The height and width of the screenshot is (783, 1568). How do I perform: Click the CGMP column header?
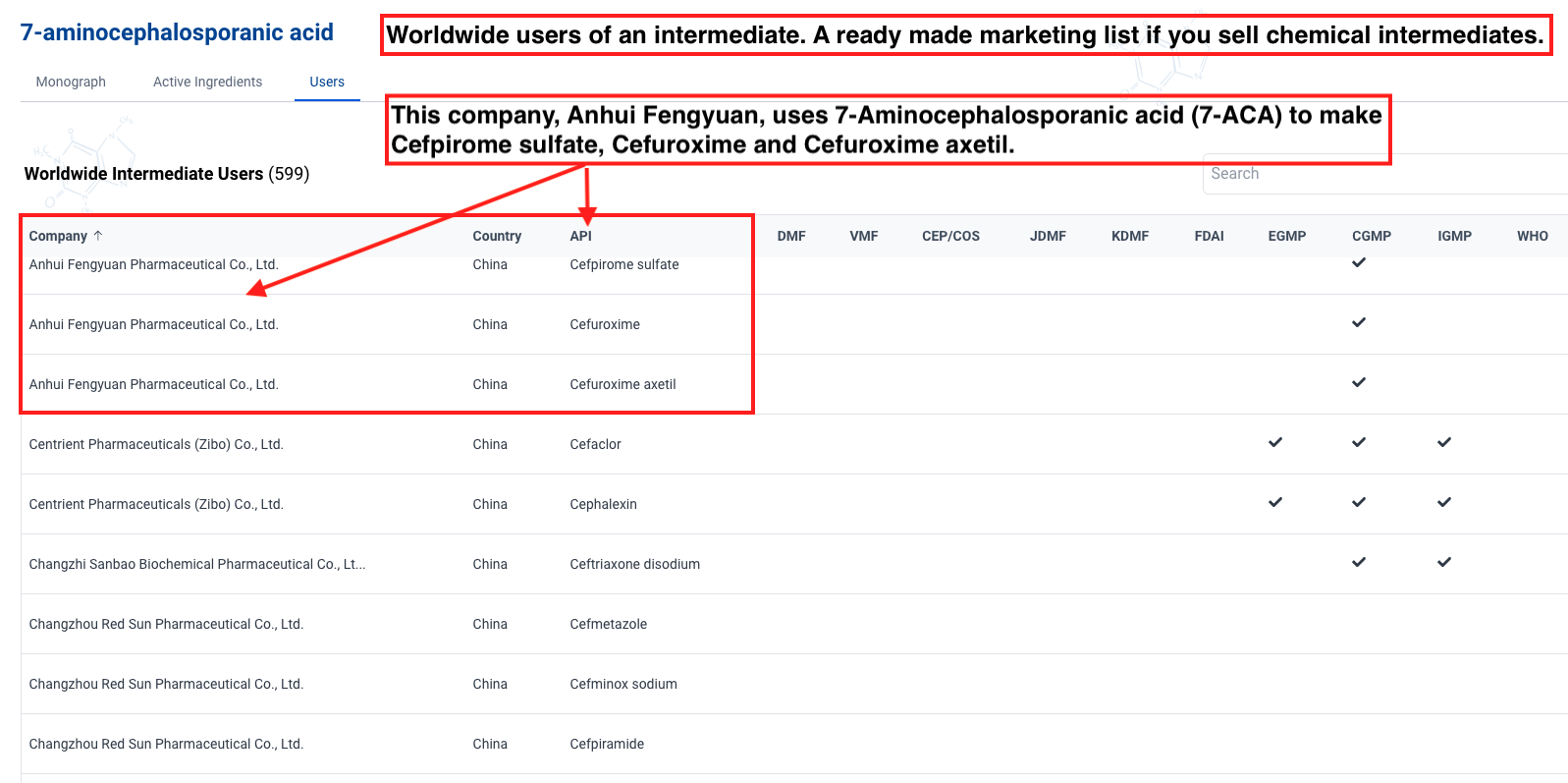(1372, 236)
